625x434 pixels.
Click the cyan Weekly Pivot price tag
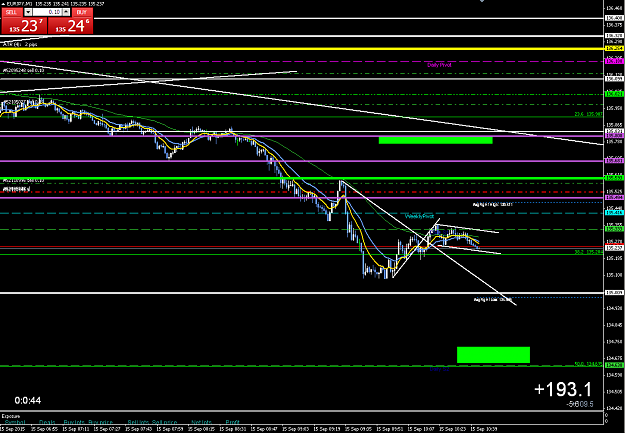pos(614,213)
